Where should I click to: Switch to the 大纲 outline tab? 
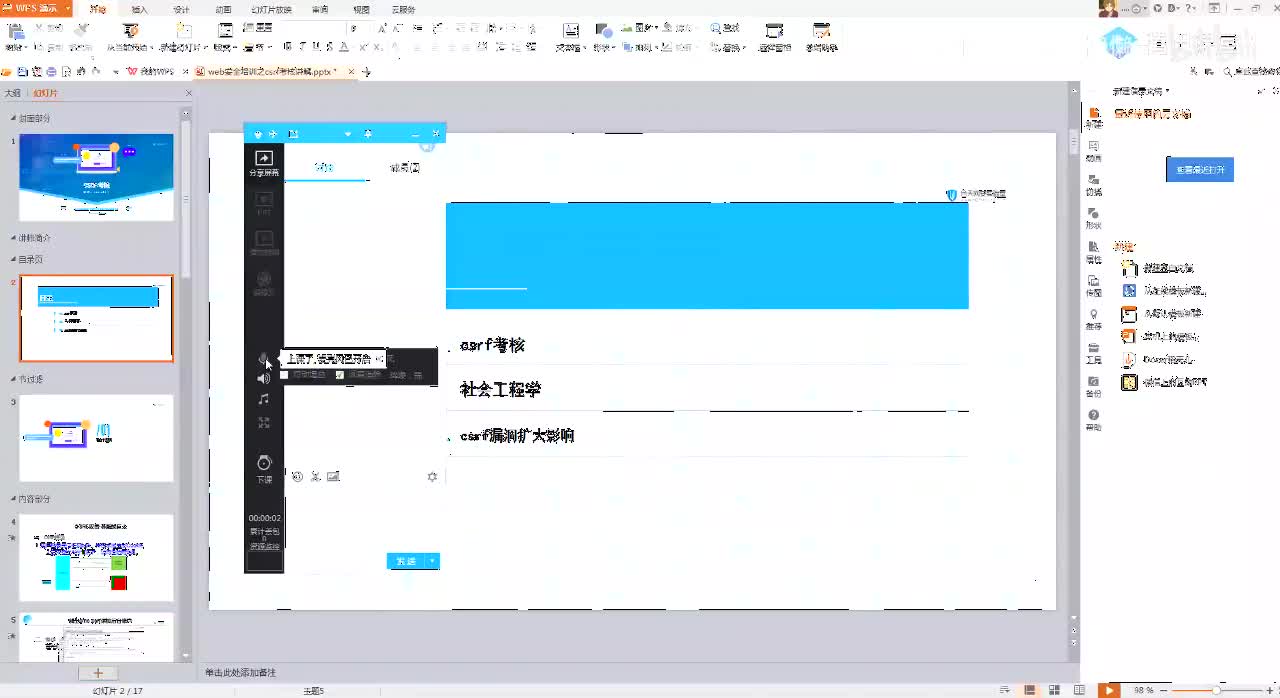coord(13,93)
